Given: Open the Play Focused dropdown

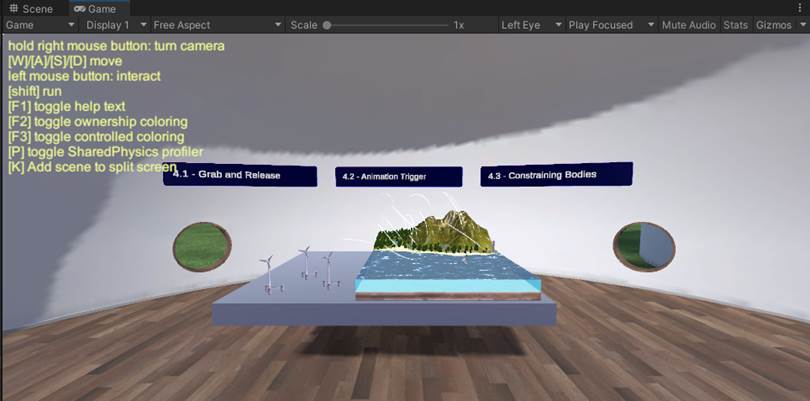Looking at the screenshot, I should pos(611,25).
